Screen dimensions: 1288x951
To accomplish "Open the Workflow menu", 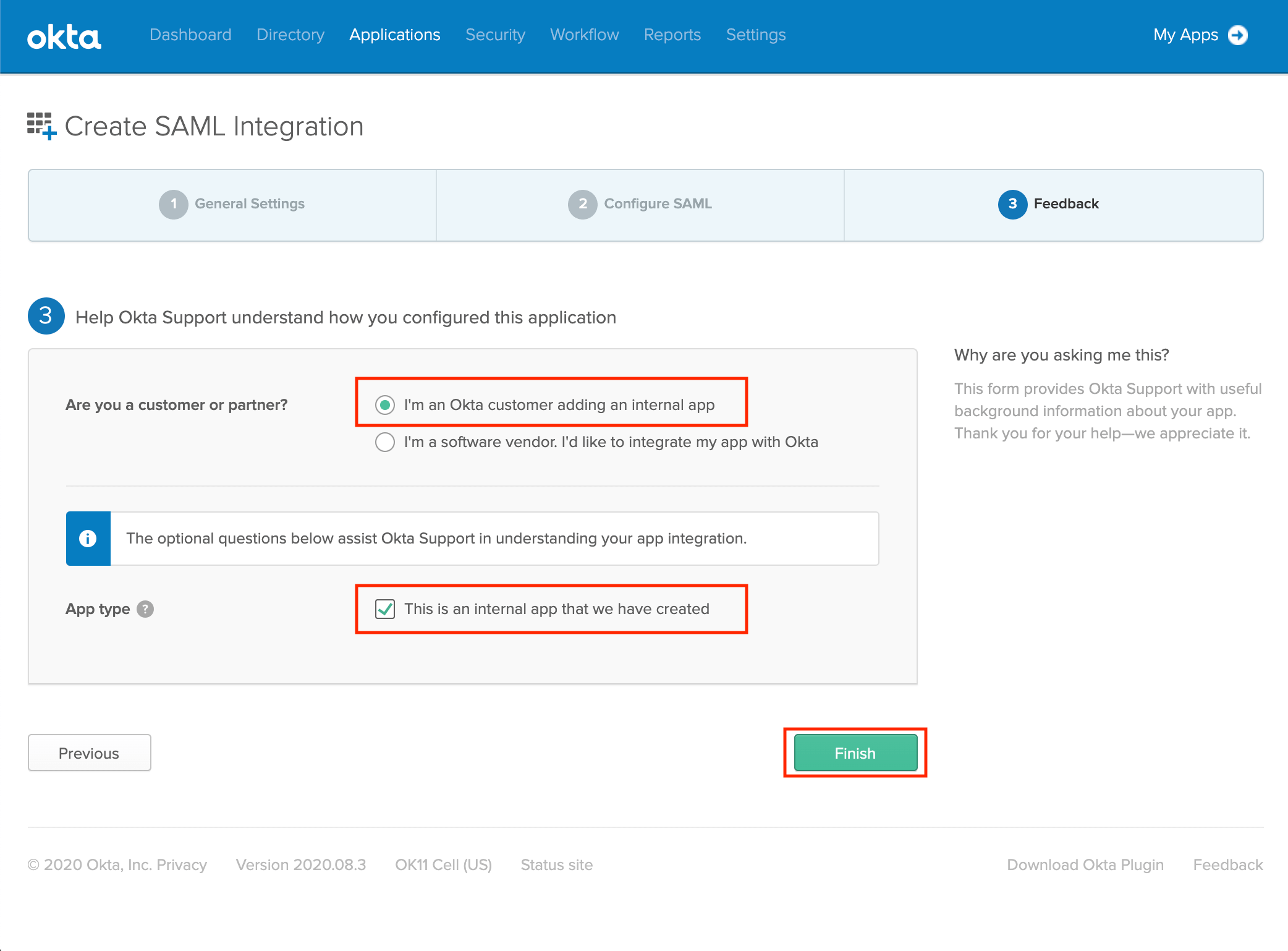I will point(583,35).
